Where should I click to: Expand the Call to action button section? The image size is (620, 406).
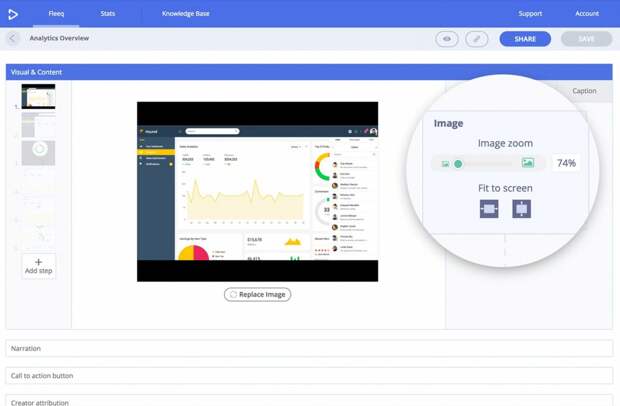pos(309,376)
